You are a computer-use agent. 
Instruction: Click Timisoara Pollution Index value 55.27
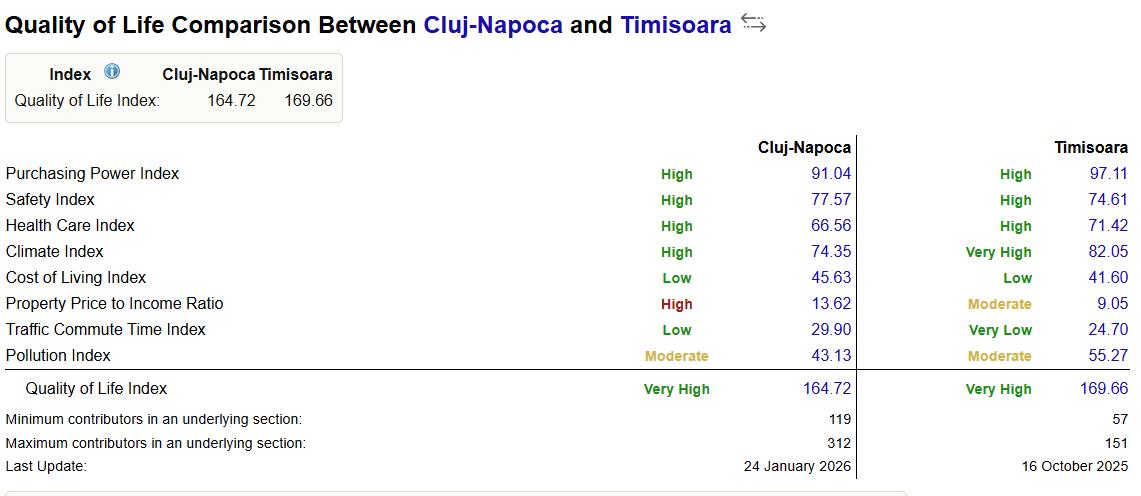(1108, 356)
